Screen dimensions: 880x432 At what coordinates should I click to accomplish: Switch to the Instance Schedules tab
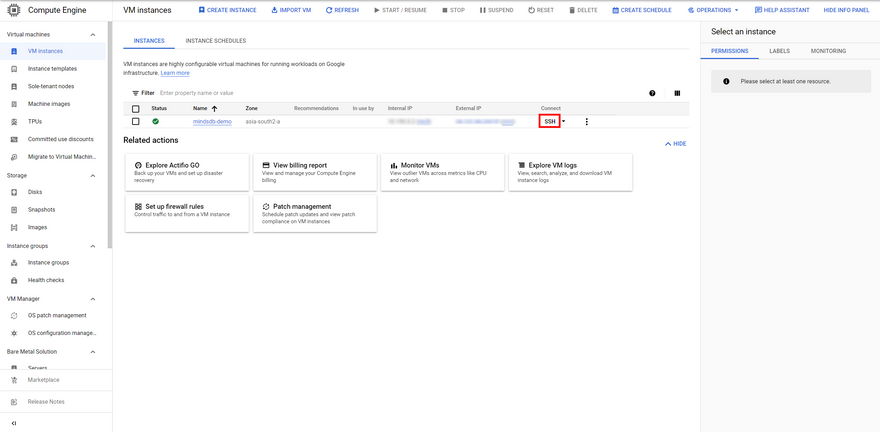coord(215,41)
